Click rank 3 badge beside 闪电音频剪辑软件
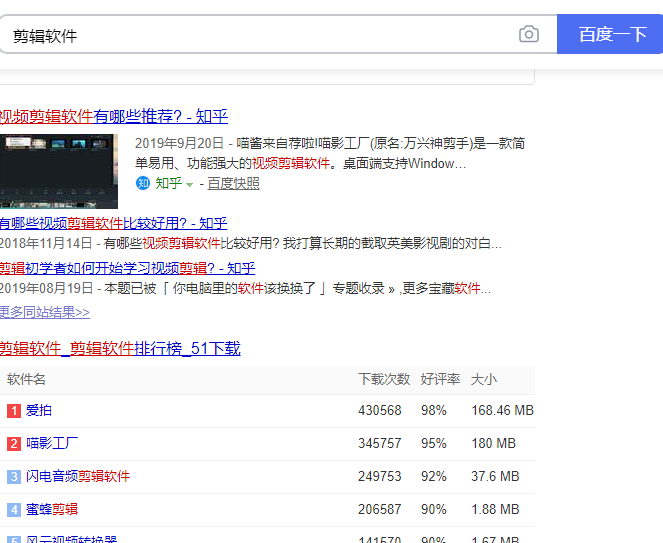The width and height of the screenshot is (663, 543). pos(14,477)
